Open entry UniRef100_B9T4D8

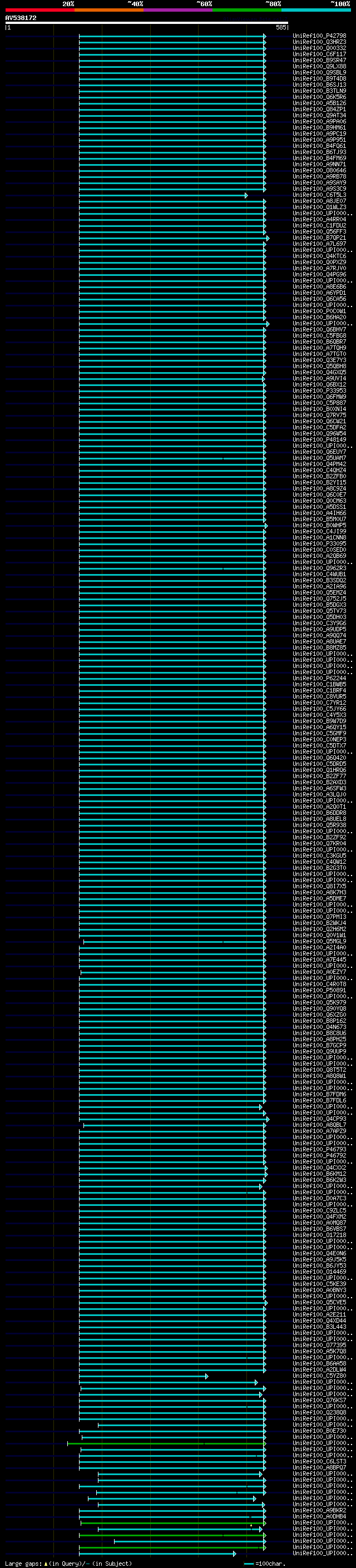319,78
